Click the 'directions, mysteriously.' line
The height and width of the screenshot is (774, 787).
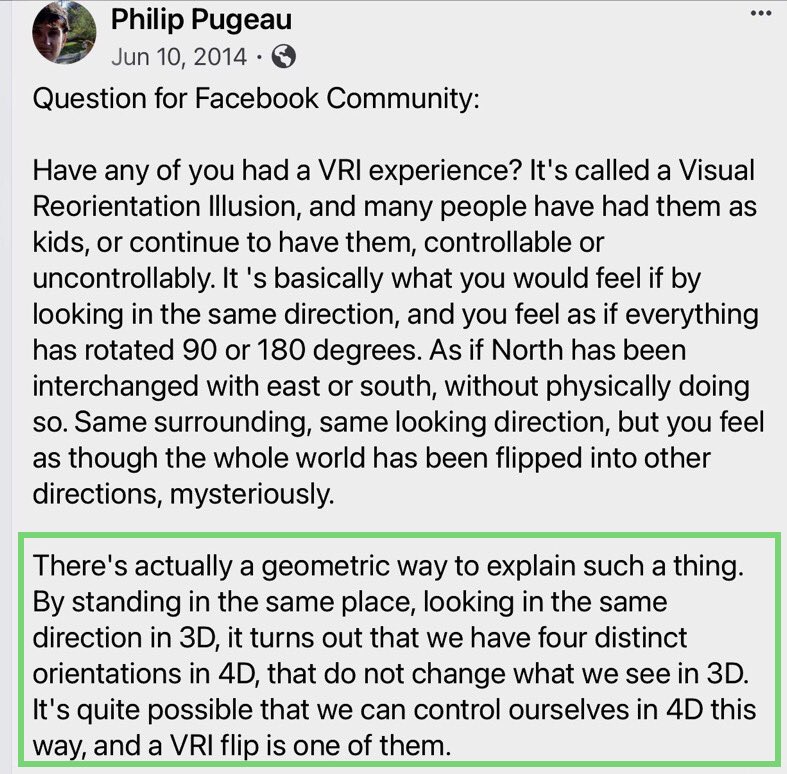183,494
